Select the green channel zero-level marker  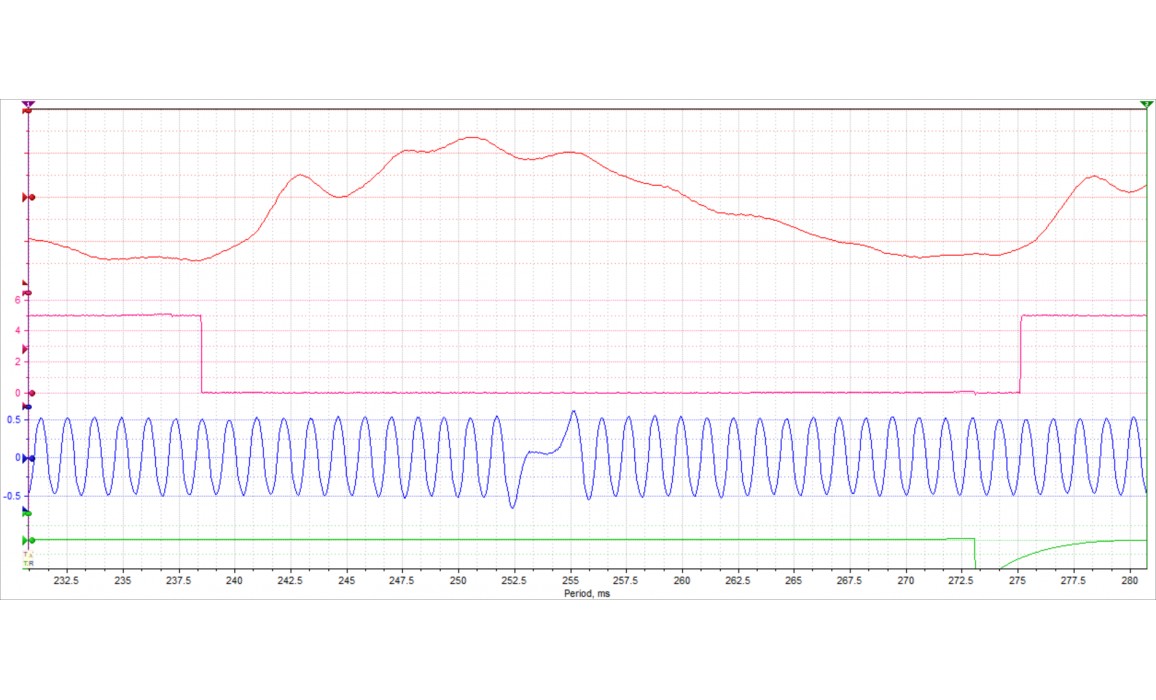click(x=30, y=541)
